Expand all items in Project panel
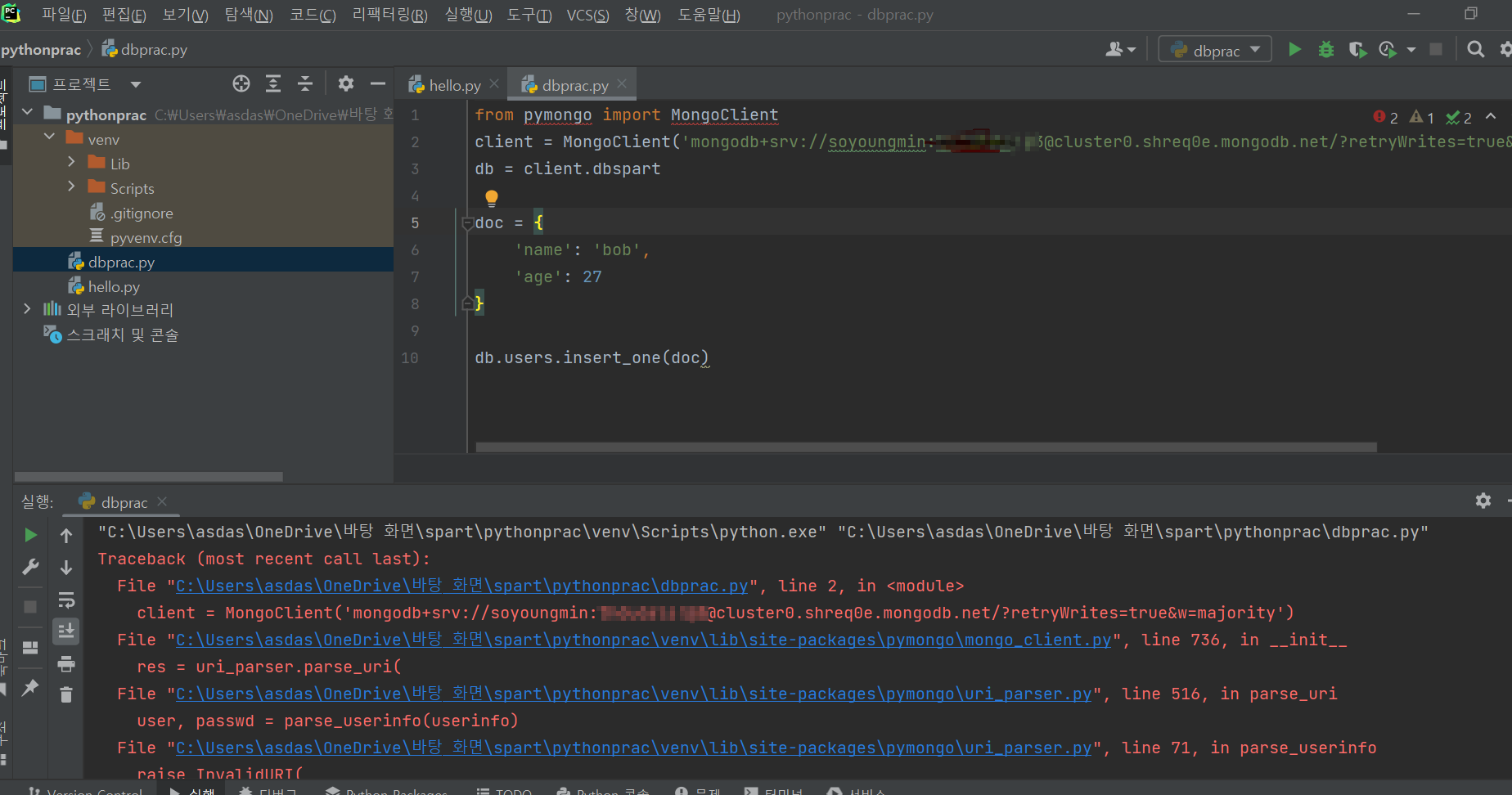 273,83
